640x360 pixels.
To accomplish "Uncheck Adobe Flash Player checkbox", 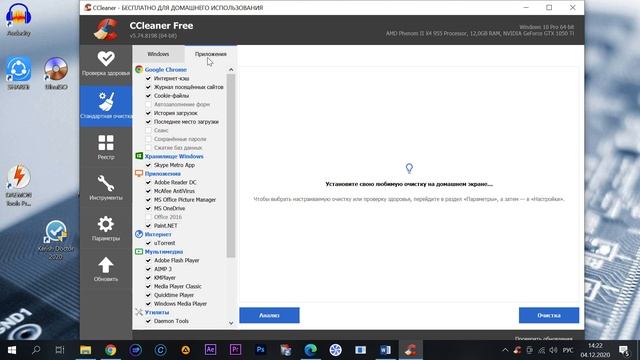I will (x=148, y=260).
